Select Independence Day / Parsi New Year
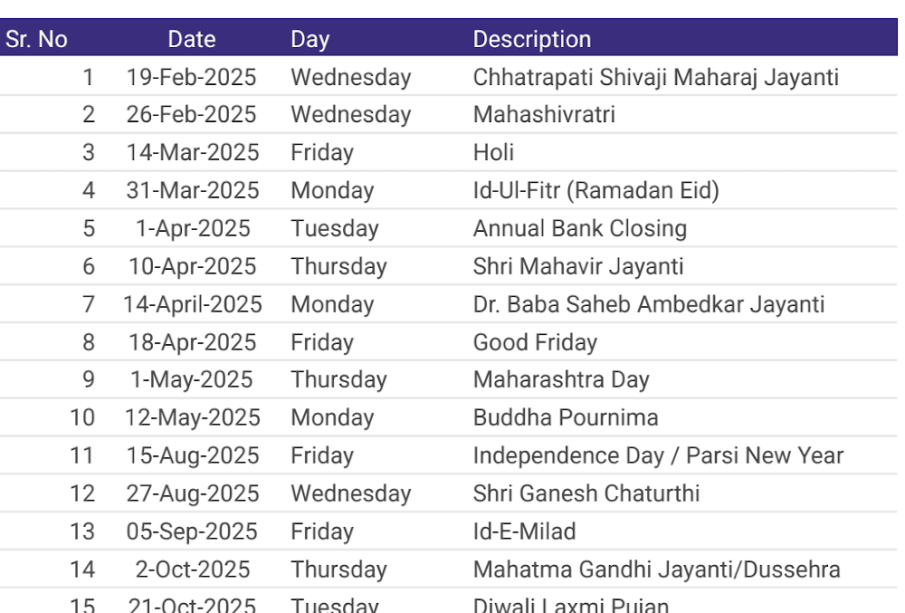This screenshot has width=905, height=613. [x=658, y=456]
